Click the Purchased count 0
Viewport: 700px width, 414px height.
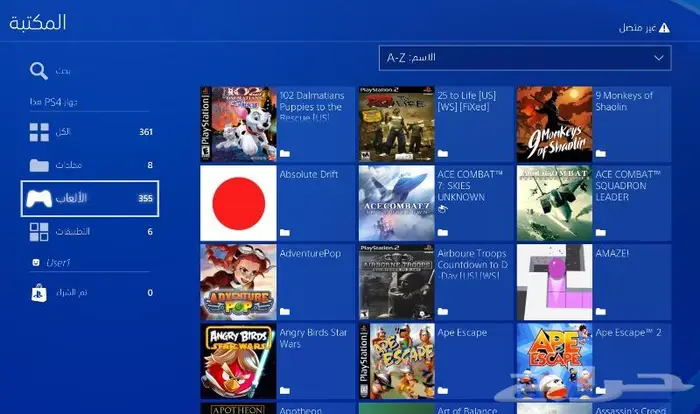[150, 293]
